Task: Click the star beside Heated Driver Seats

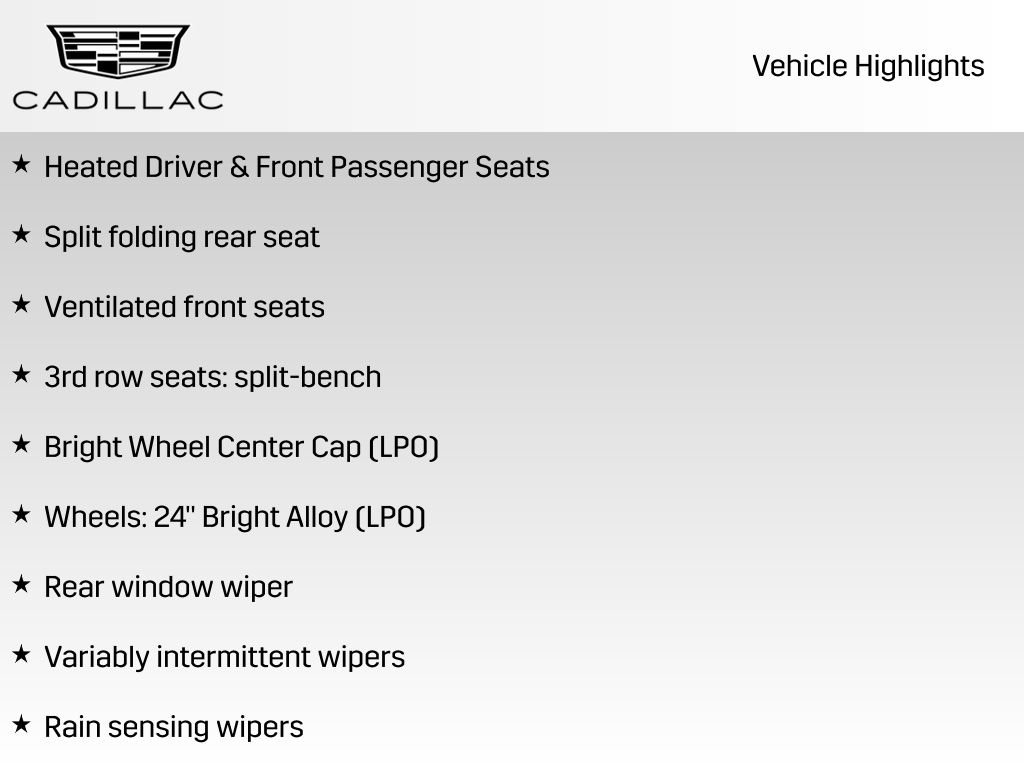Action: [21, 165]
